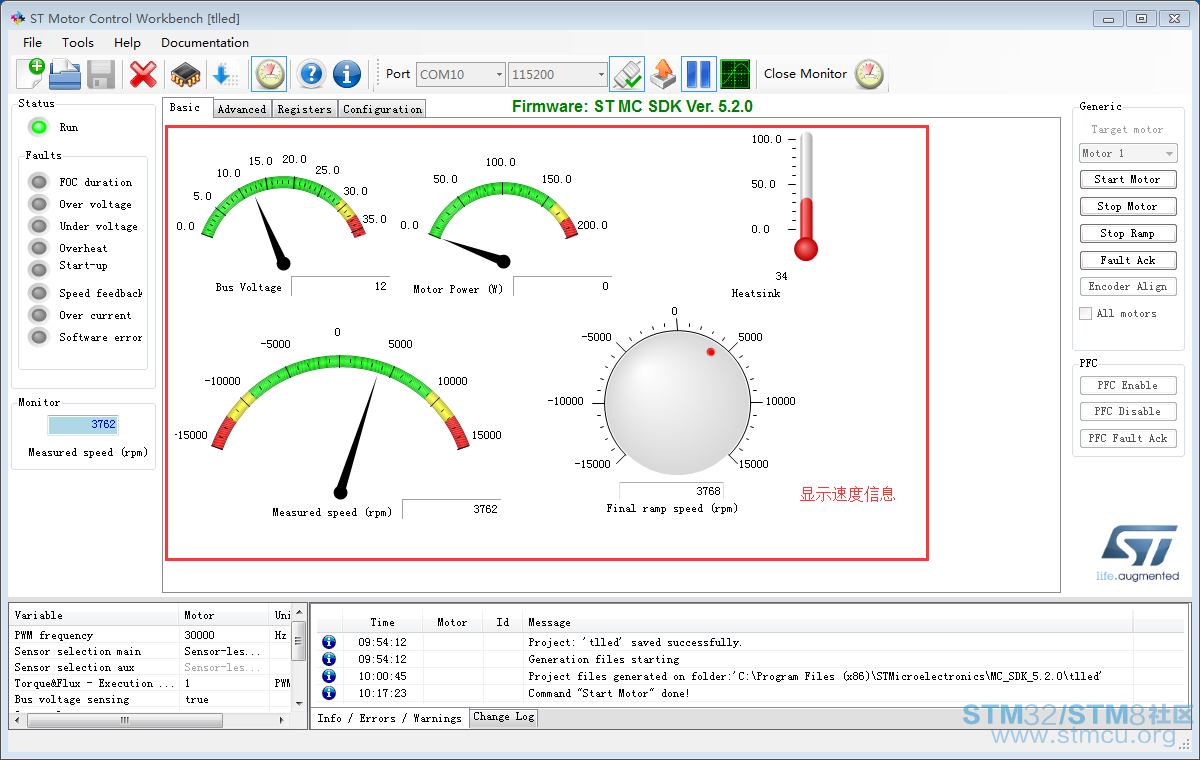
Task: Click the Heatsink thermometer gauge
Action: [806, 196]
